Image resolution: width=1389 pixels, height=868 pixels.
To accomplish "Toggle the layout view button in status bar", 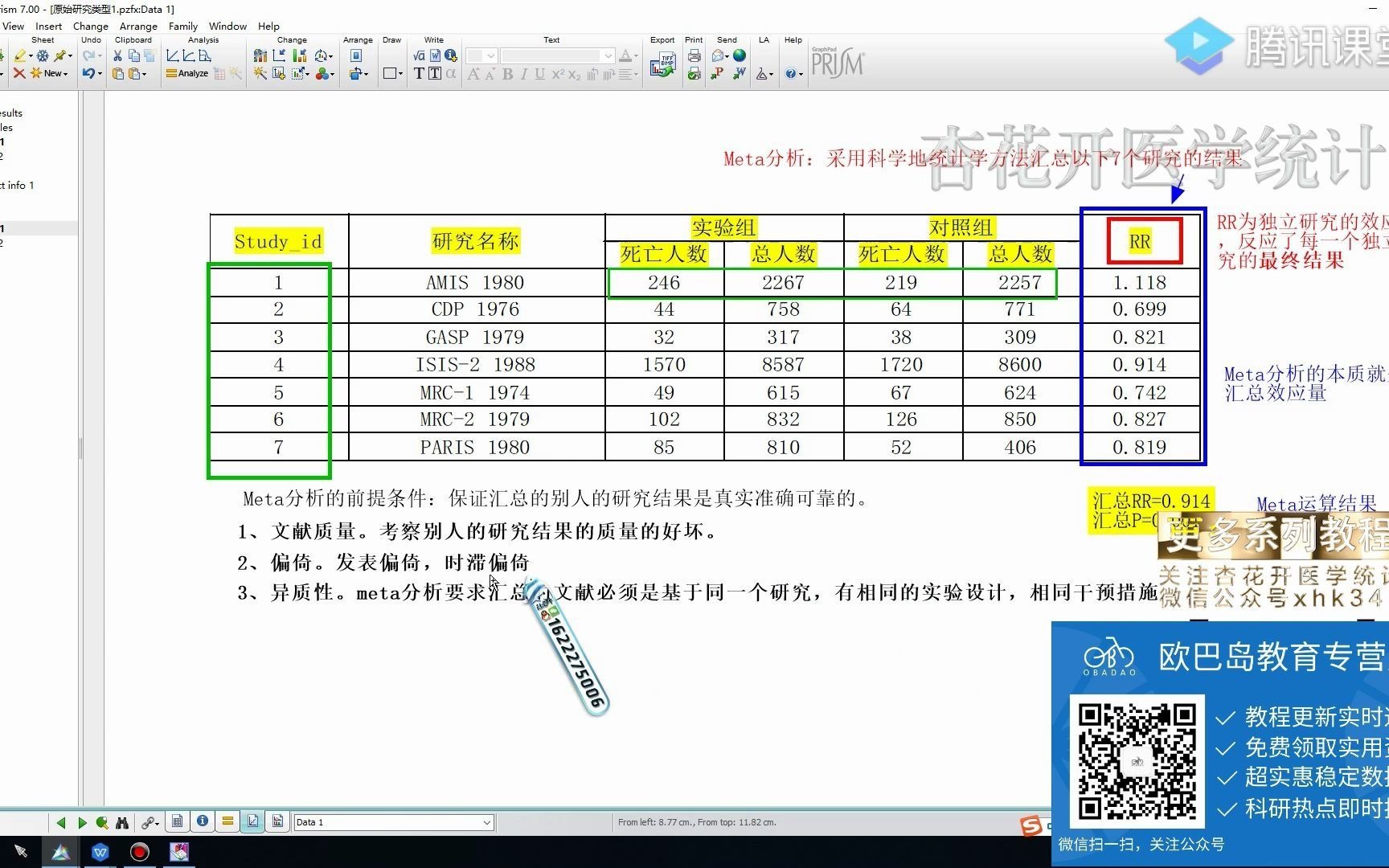I will pyautogui.click(x=277, y=821).
